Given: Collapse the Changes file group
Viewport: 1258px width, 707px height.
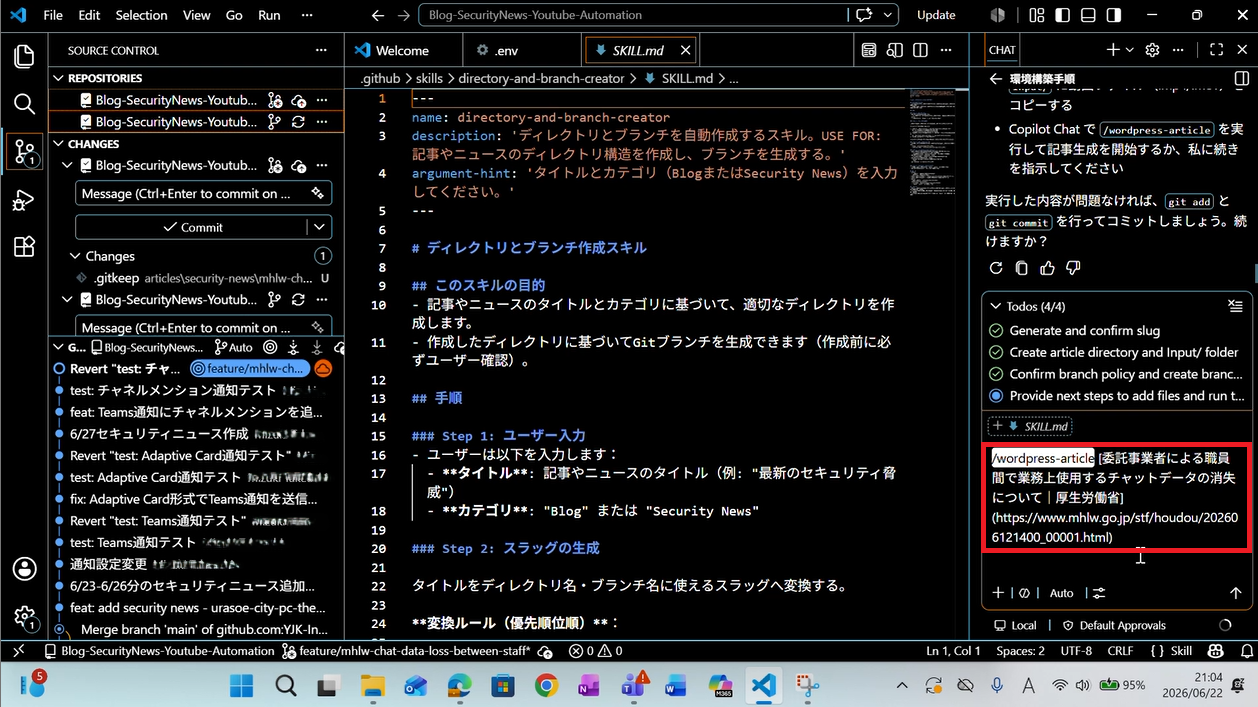Looking at the screenshot, I should 75,256.
